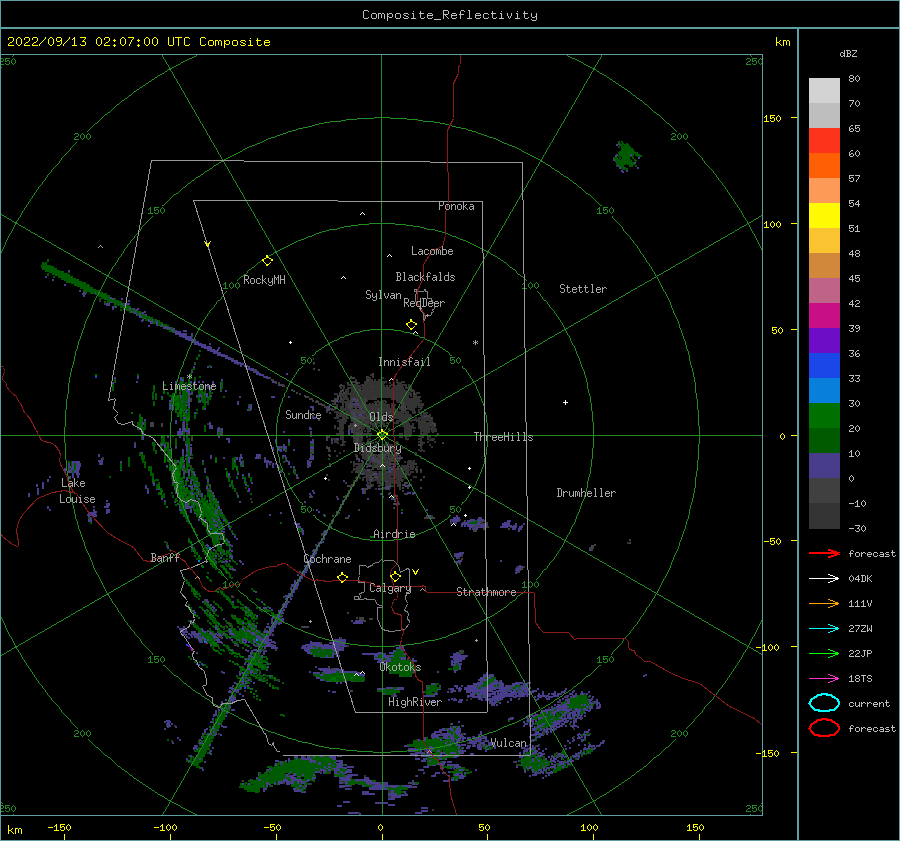
Task: Click the red 60–65 dBZ color swatch
Action: click(x=824, y=141)
